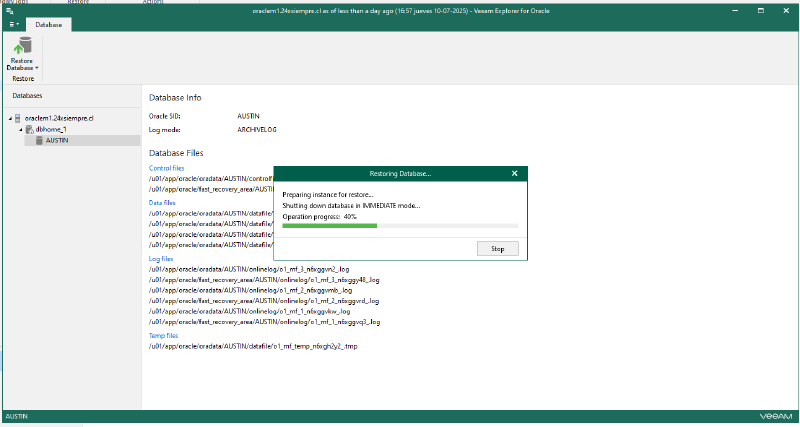Click the Veeam logo in status bar

tap(774, 416)
